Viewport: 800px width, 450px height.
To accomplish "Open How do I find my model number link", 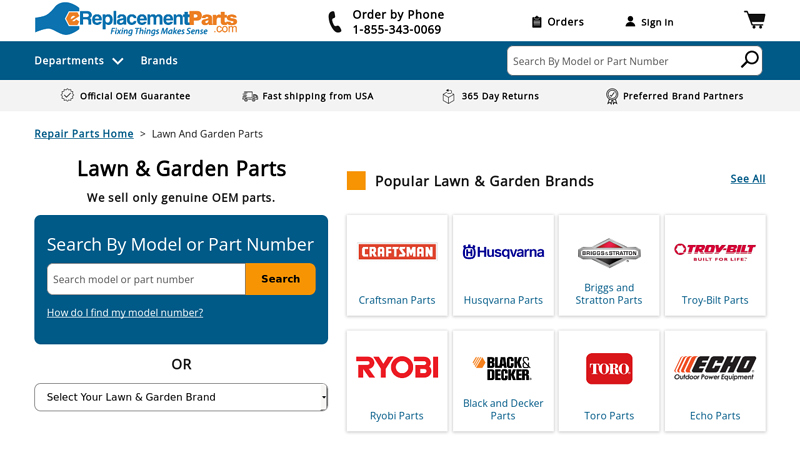I will [x=125, y=313].
